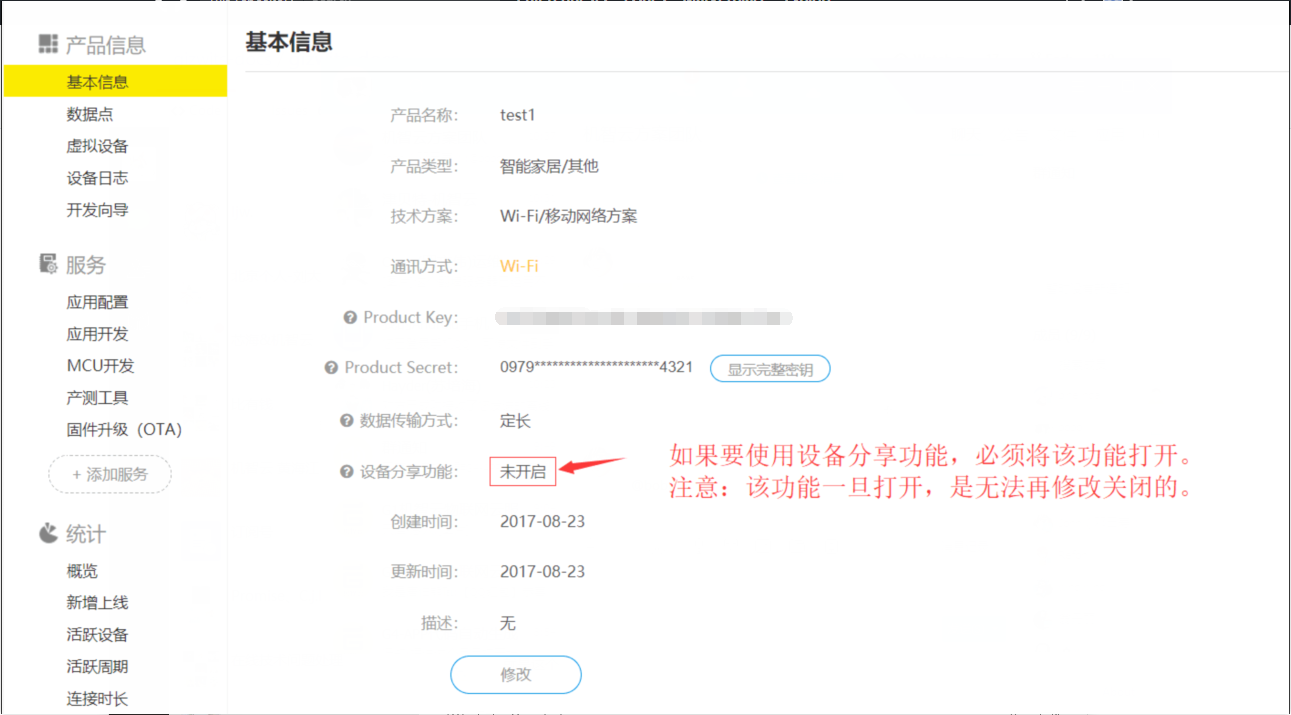Screen dimensions: 1291x715
Task: Click the 产品信息 grid icon in sidebar
Action: tap(46, 44)
